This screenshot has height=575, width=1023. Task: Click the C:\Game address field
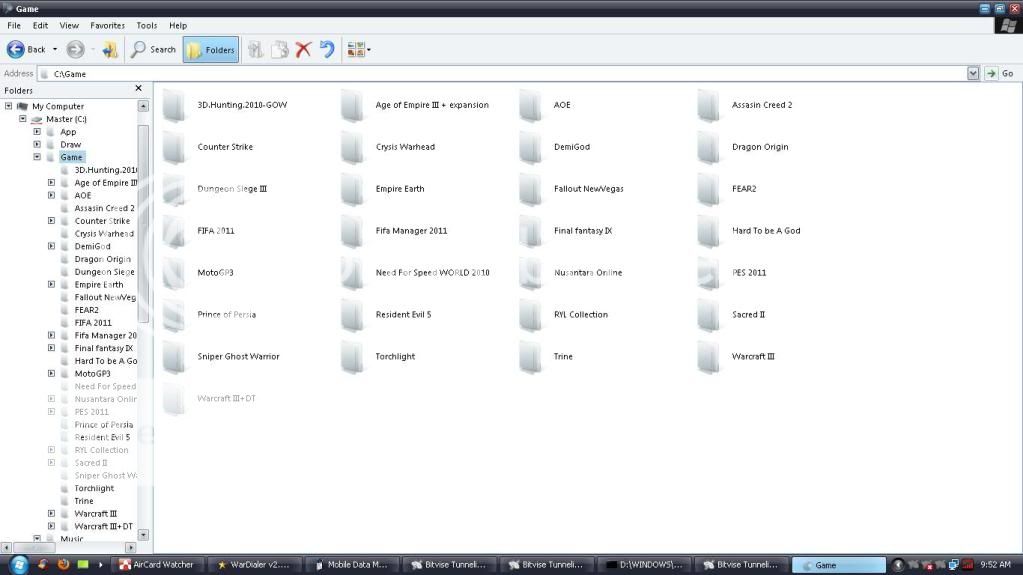point(502,74)
